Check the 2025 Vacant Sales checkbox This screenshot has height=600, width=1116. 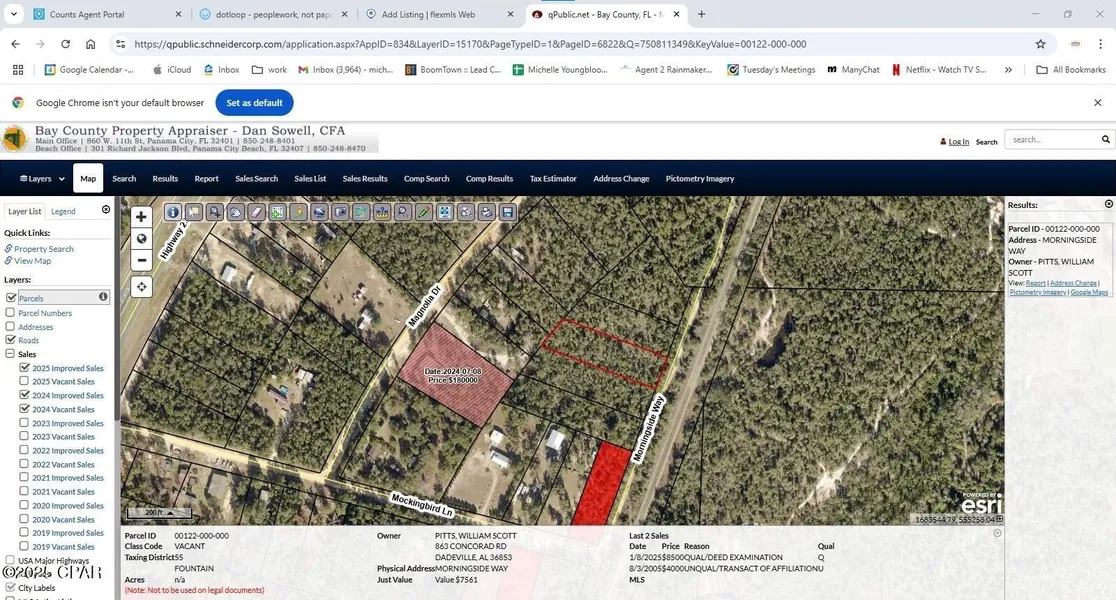[25, 381]
